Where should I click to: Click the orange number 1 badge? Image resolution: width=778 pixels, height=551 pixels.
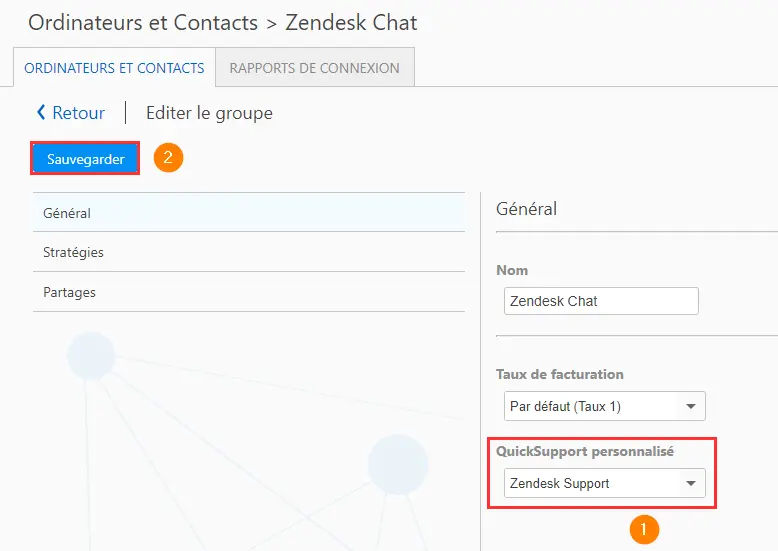(644, 530)
